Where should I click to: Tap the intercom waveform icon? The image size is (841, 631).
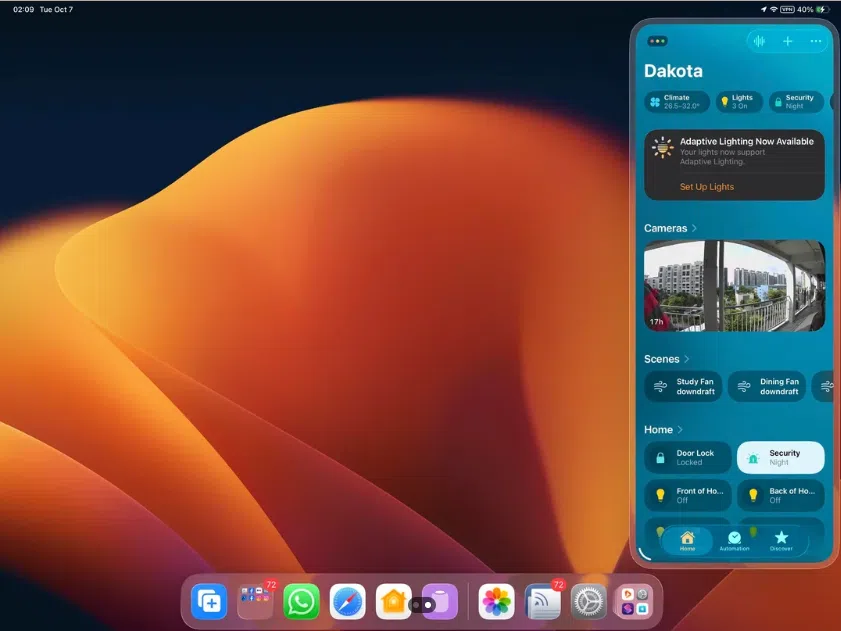click(760, 41)
